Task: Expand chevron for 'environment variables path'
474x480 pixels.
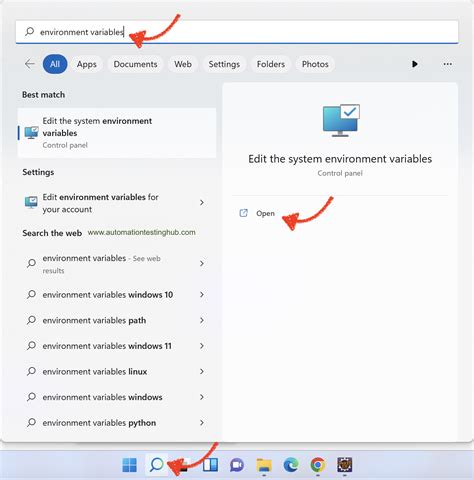Action: click(x=202, y=320)
